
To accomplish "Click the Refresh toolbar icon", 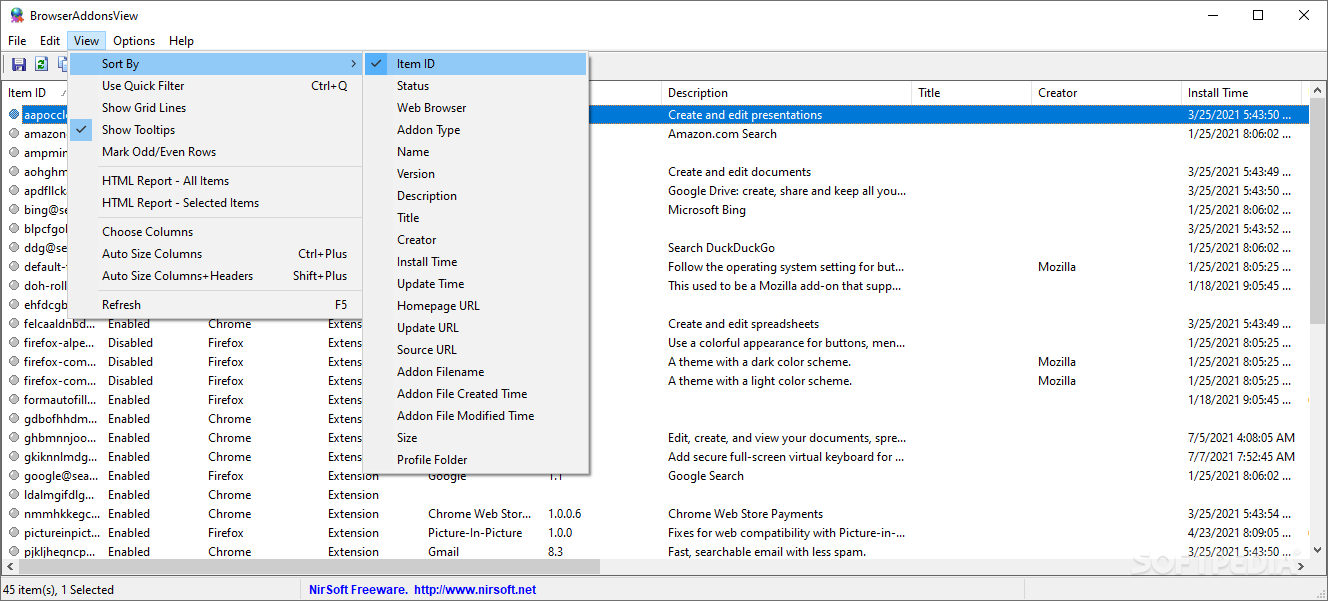I will (41, 65).
